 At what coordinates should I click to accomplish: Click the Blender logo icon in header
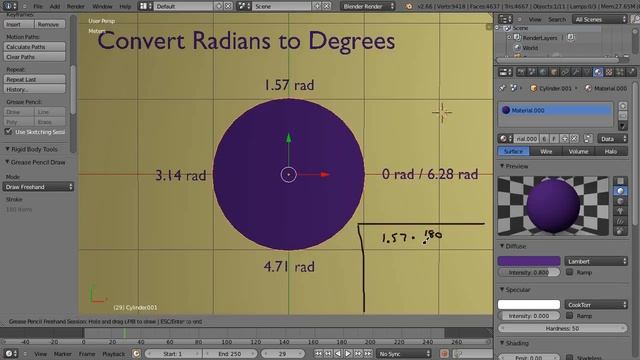click(x=409, y=6)
